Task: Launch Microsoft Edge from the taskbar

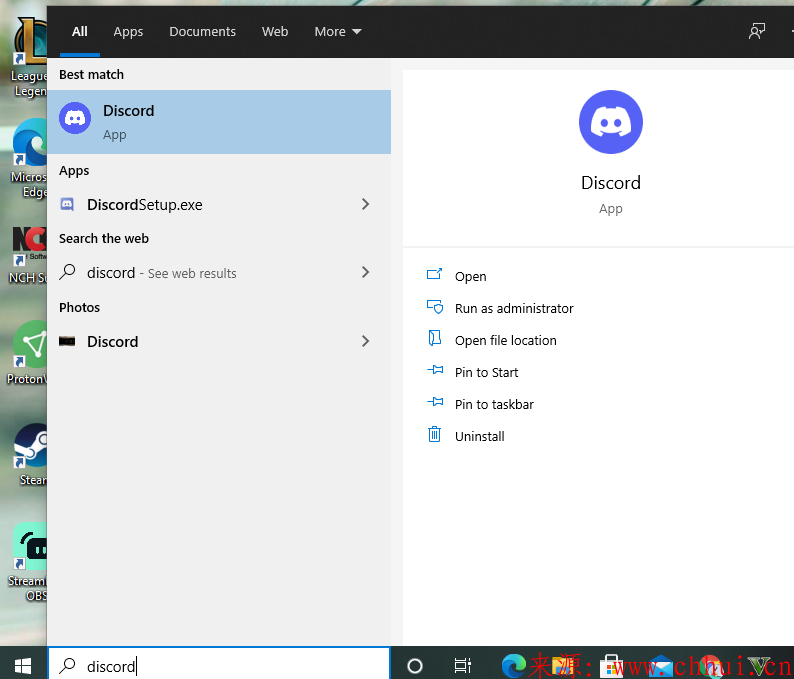Action: (x=513, y=665)
